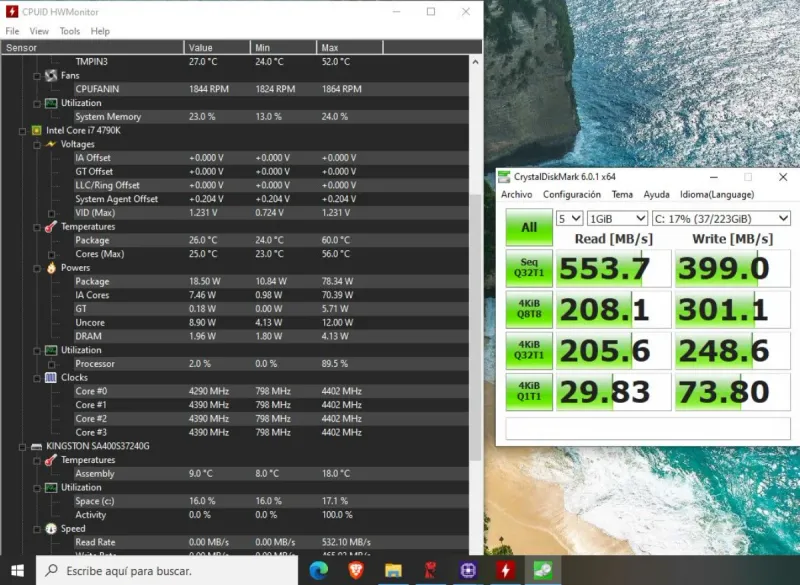Click the HWMonitor title bar app icon
Image resolution: width=800 pixels, height=585 pixels.
click(x=11, y=11)
